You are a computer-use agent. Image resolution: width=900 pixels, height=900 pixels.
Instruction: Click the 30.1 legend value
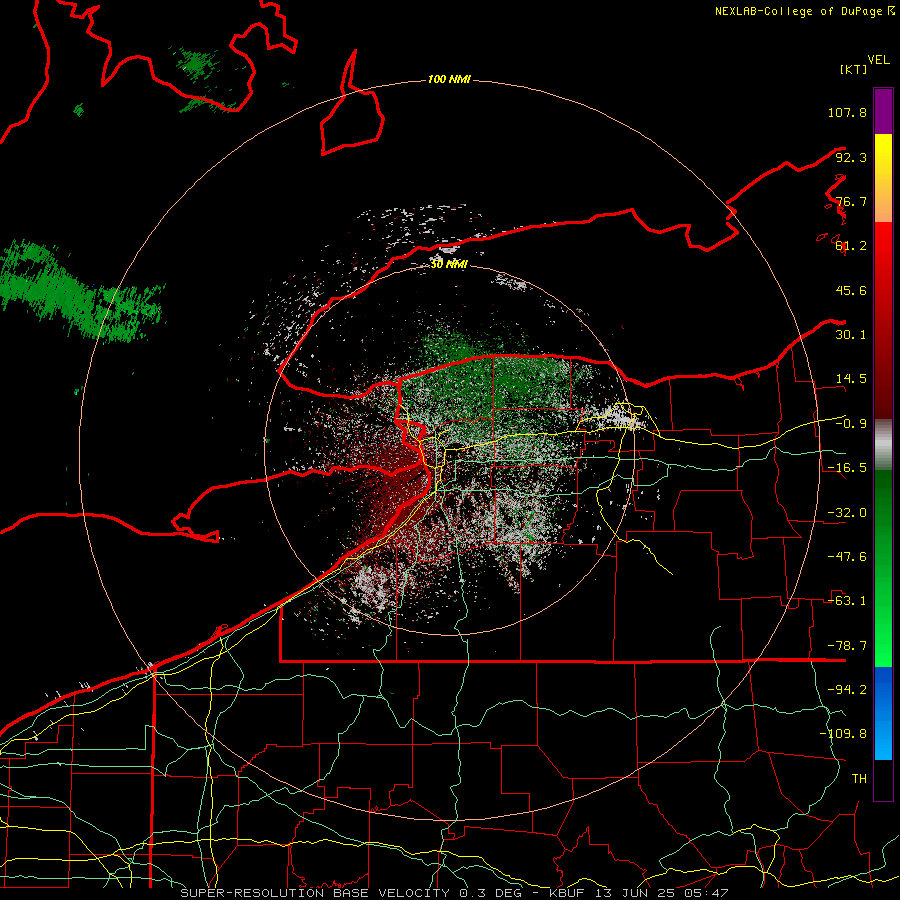(851, 335)
